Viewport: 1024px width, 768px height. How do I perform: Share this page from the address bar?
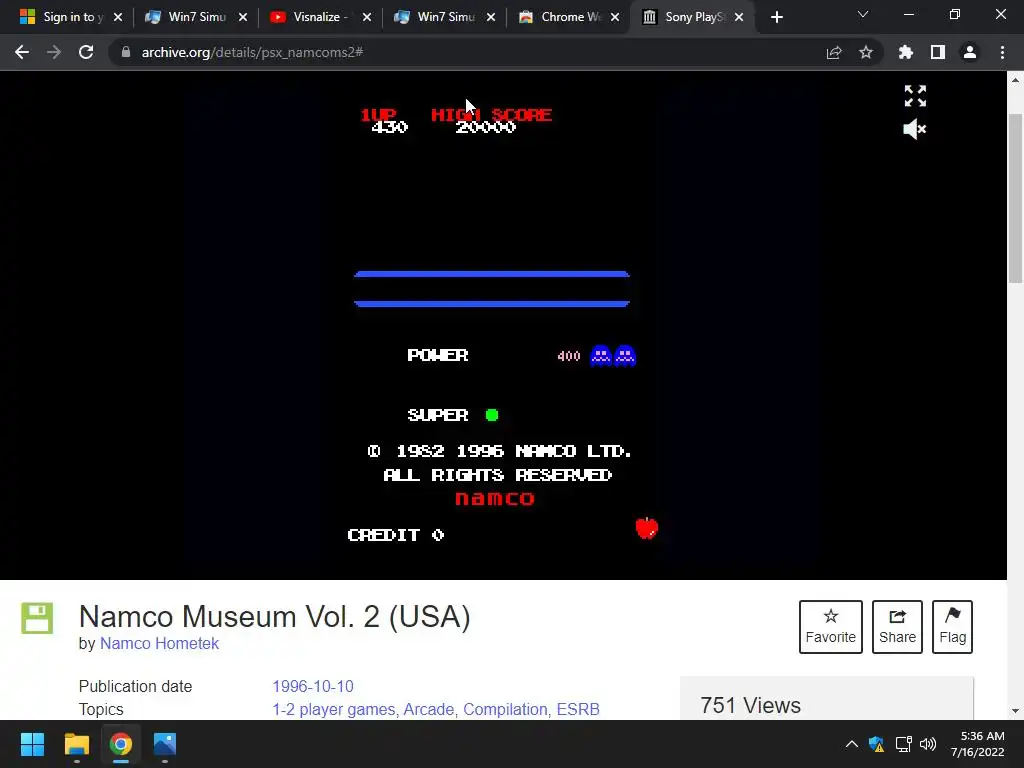pos(834,52)
